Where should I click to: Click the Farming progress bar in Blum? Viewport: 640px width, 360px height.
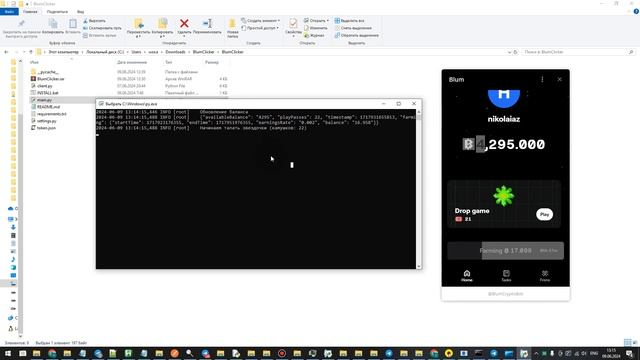coord(505,251)
